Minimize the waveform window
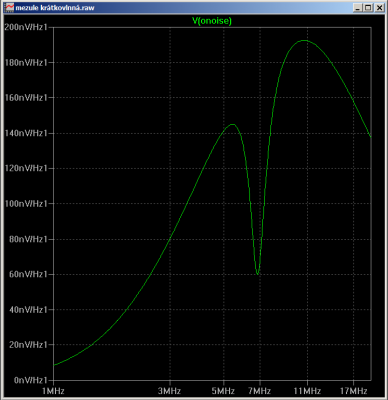This screenshot has width=388, height=400. [358, 8]
